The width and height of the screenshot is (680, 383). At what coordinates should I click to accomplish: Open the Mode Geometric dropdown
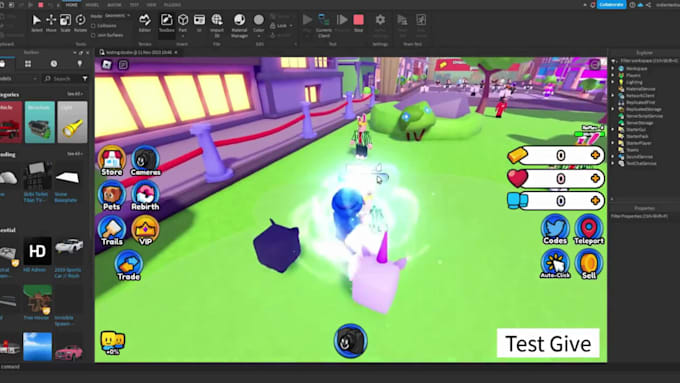click(x=117, y=16)
